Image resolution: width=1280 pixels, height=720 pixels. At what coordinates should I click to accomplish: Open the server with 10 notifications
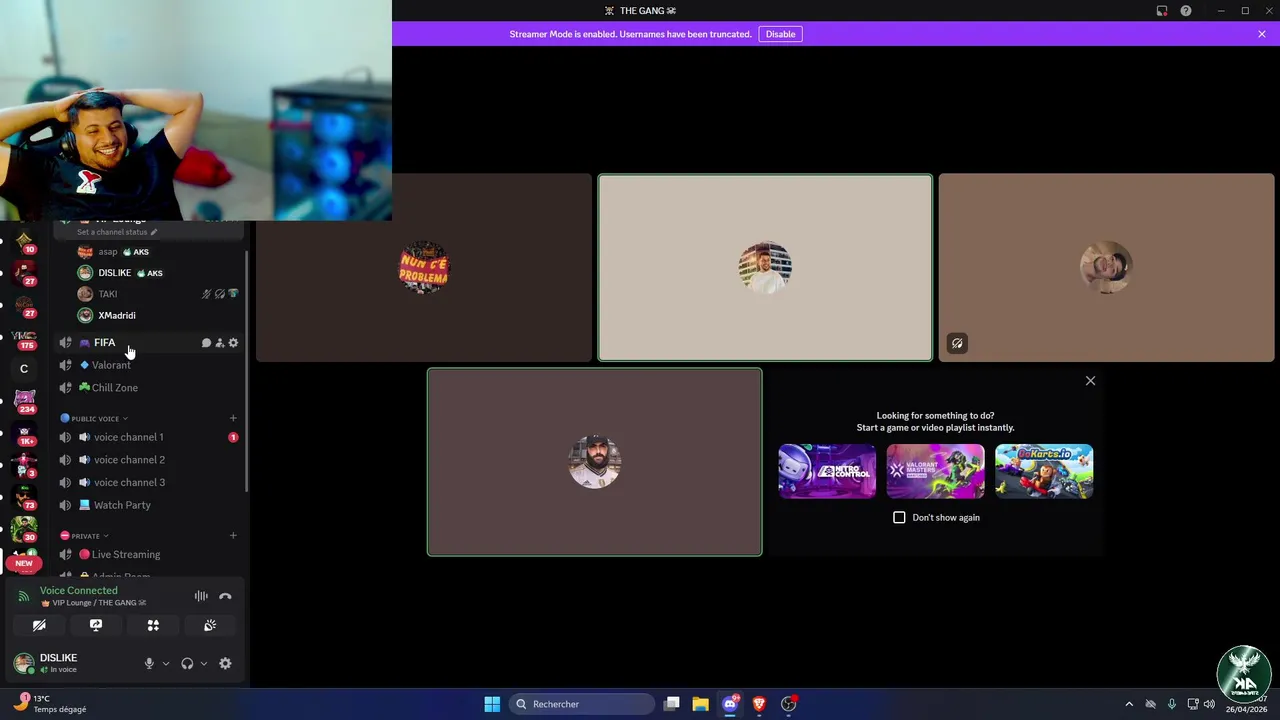point(24,242)
